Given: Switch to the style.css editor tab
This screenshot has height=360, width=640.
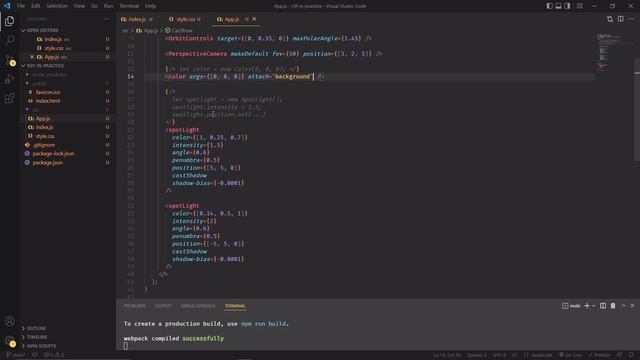Looking at the screenshot, I should click(x=186, y=19).
